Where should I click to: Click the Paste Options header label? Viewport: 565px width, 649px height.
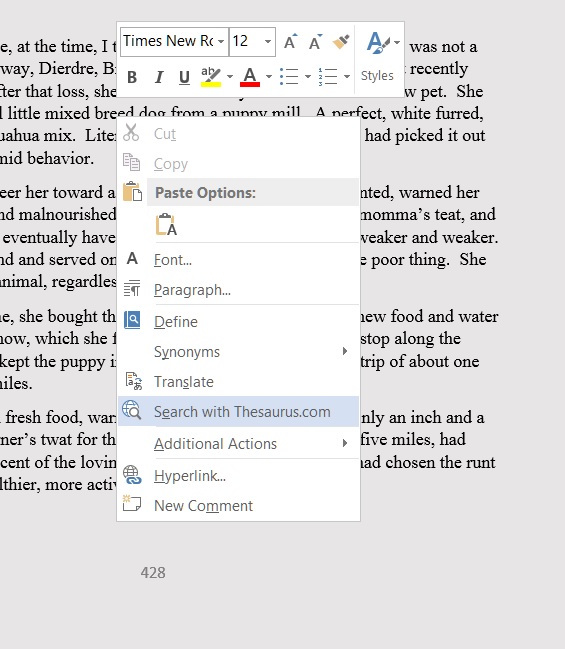[x=205, y=193]
